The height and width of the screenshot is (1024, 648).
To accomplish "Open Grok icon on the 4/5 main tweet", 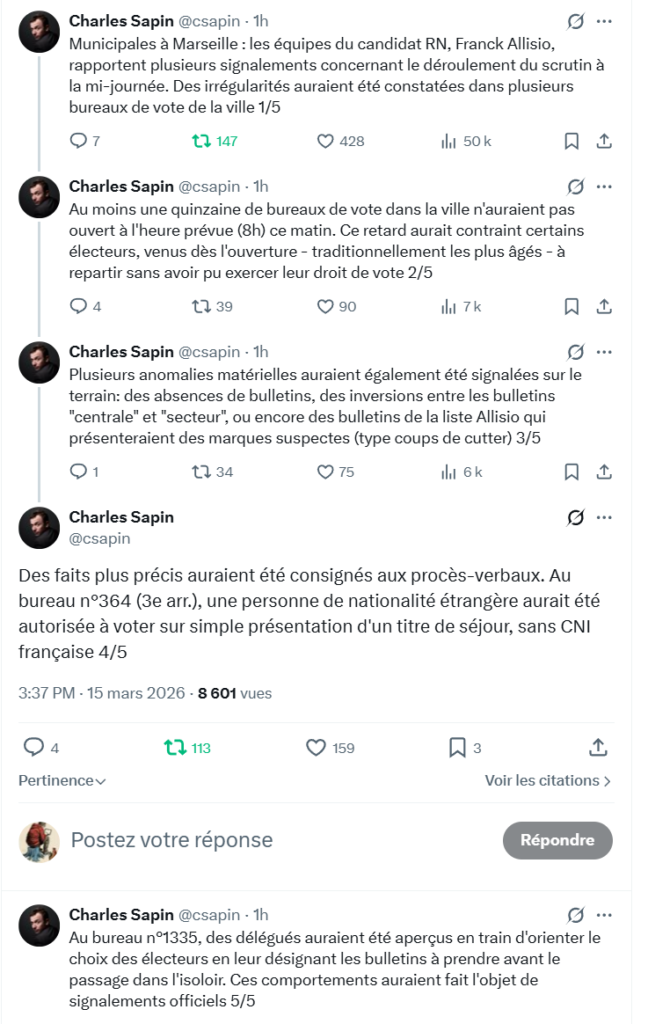I will point(575,517).
